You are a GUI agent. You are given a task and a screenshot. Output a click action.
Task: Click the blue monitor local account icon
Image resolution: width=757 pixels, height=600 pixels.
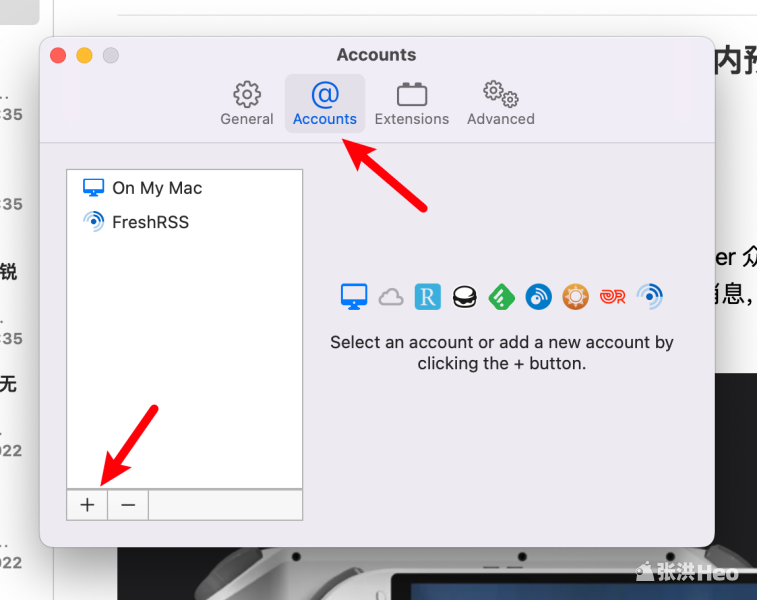[x=354, y=296]
